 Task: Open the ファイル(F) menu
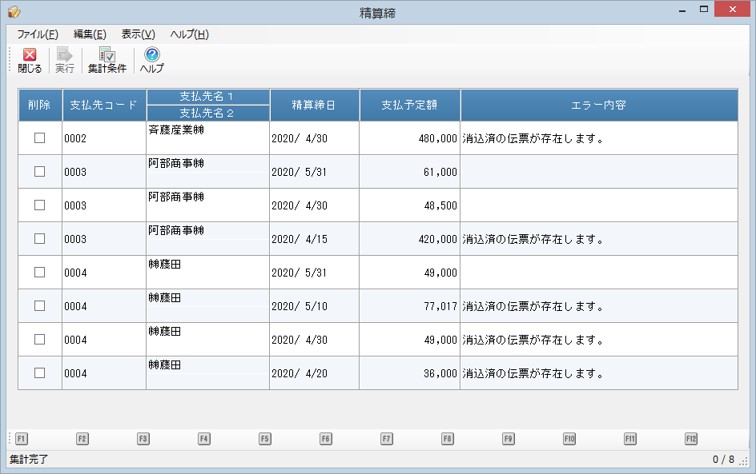click(x=38, y=34)
